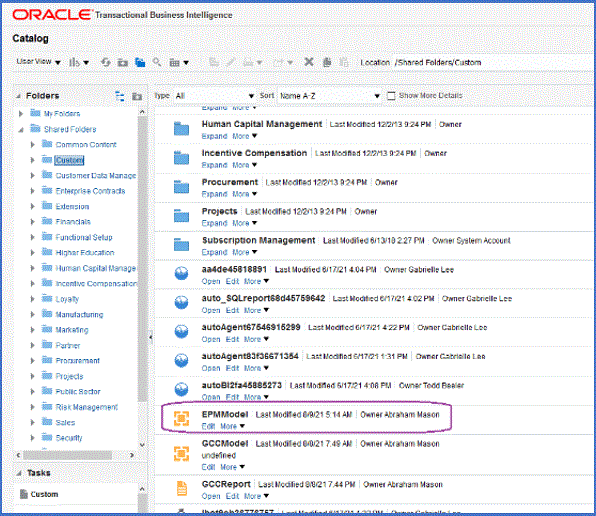The width and height of the screenshot is (596, 516).
Task: Select the Risk Management tree folder
Action: 87,407
